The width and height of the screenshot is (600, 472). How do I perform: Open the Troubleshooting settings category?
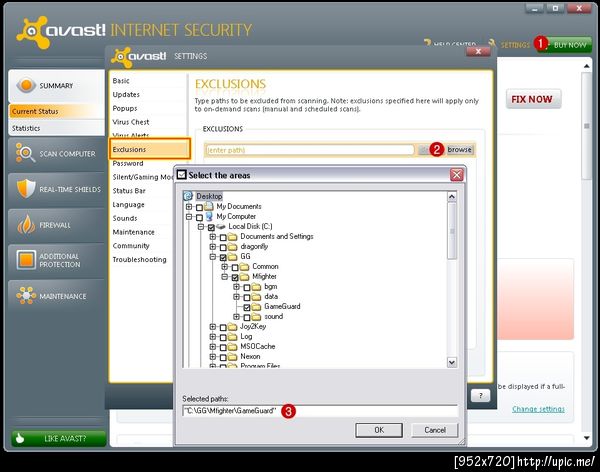tap(140, 260)
